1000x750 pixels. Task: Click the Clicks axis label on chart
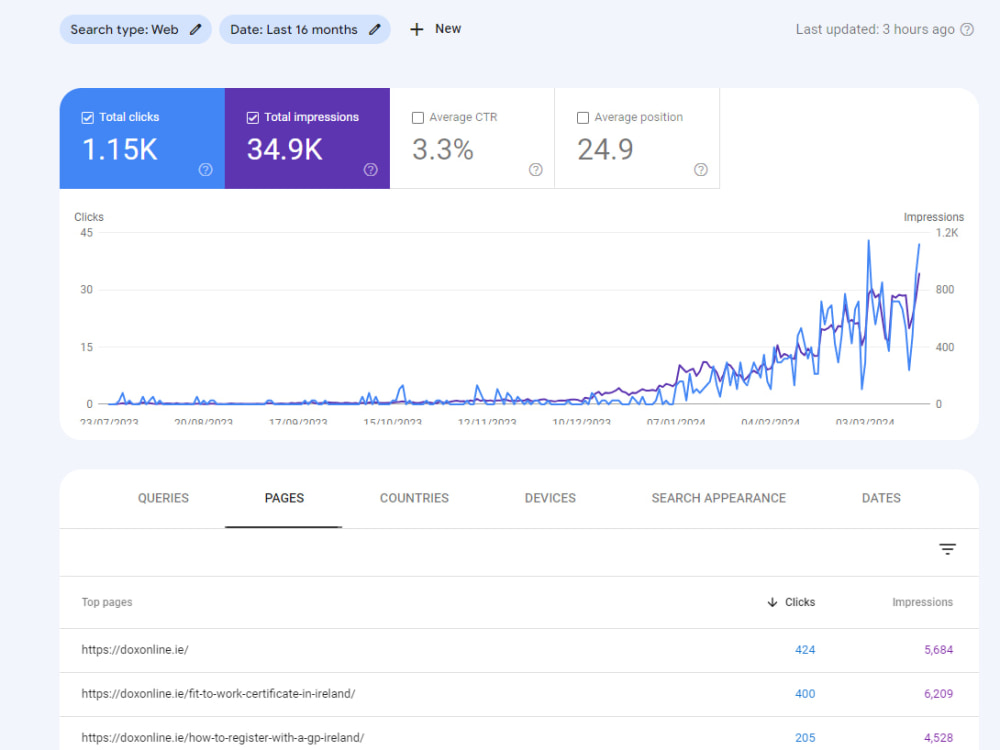click(x=89, y=217)
